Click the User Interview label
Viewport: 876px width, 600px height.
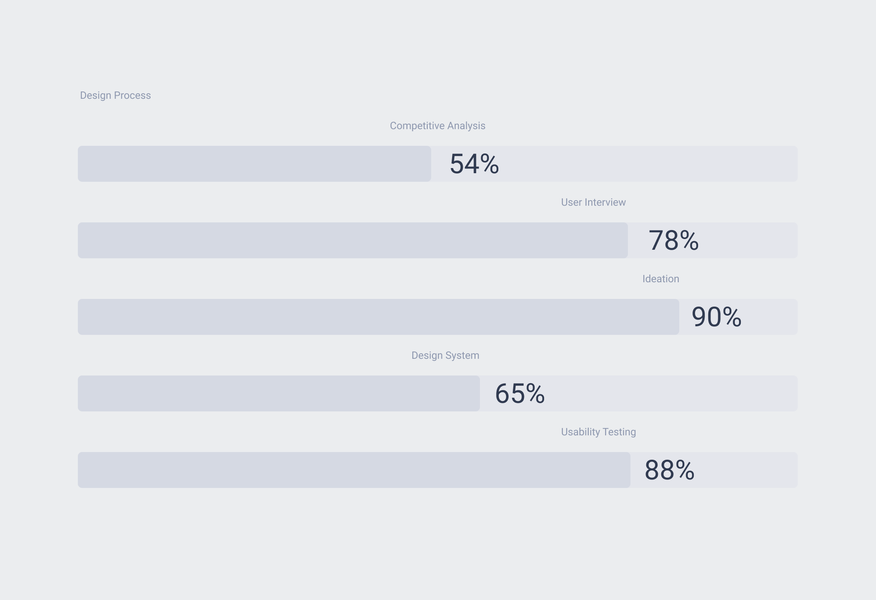pos(593,203)
